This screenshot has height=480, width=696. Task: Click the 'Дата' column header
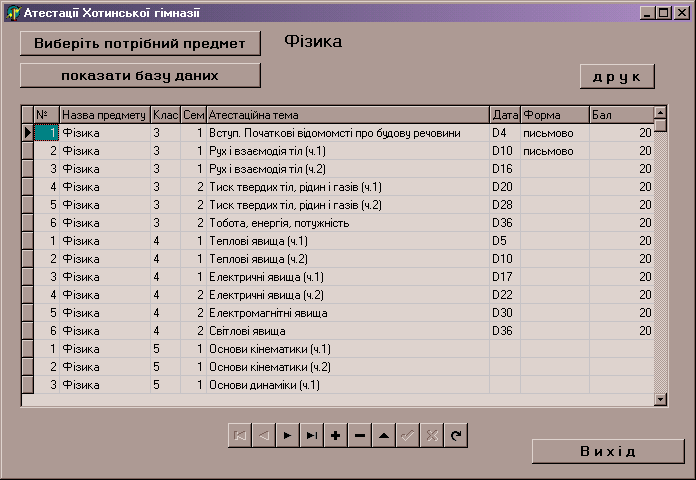click(x=505, y=115)
